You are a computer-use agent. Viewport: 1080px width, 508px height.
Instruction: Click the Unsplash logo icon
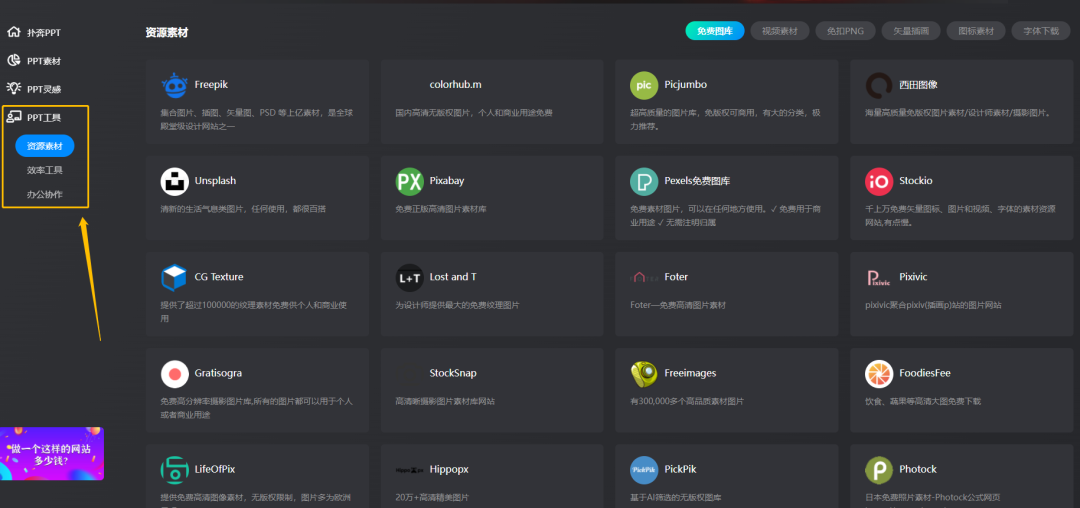[174, 181]
